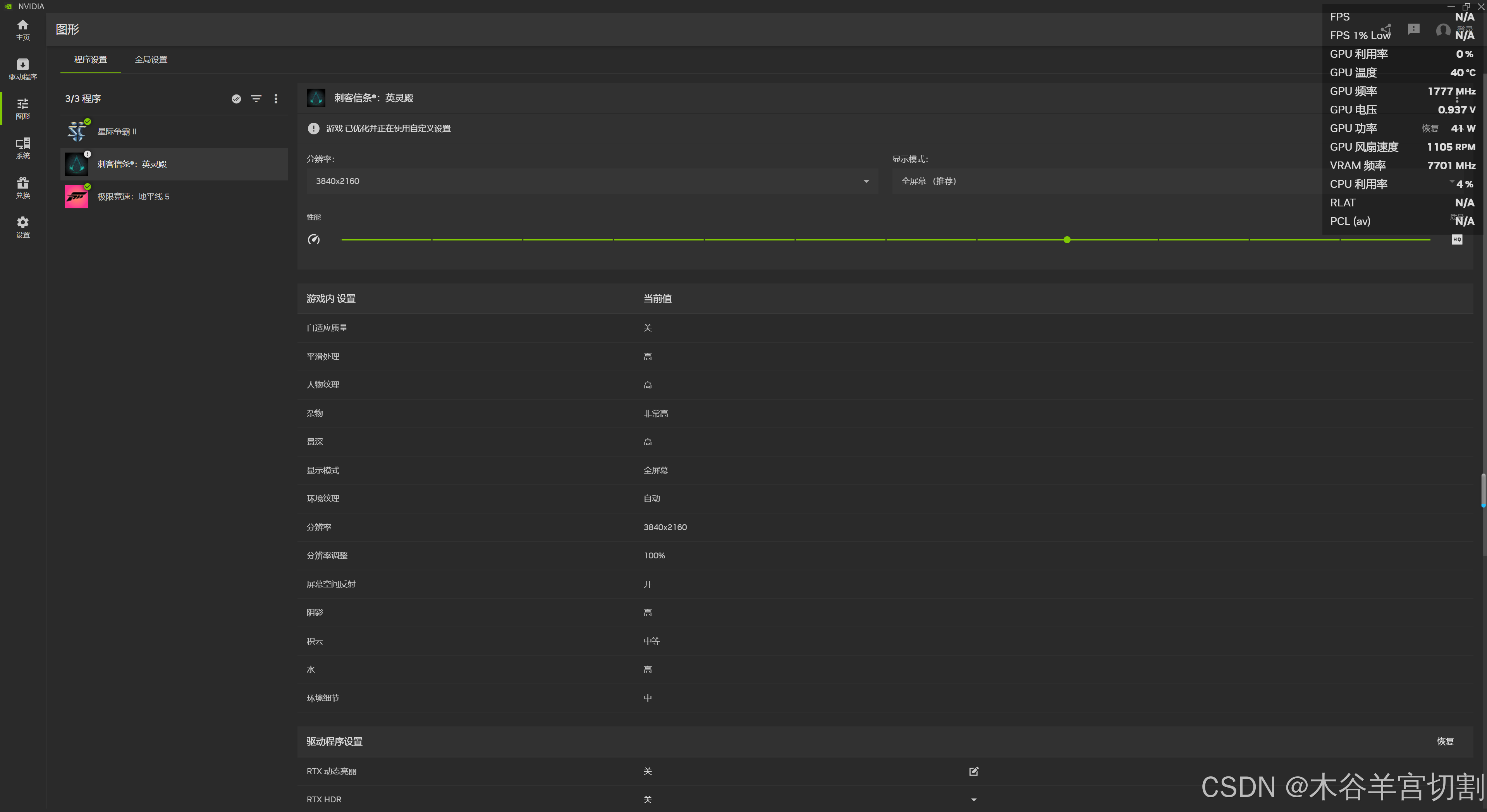Click the optimized checkmark filter icon

coord(236,99)
